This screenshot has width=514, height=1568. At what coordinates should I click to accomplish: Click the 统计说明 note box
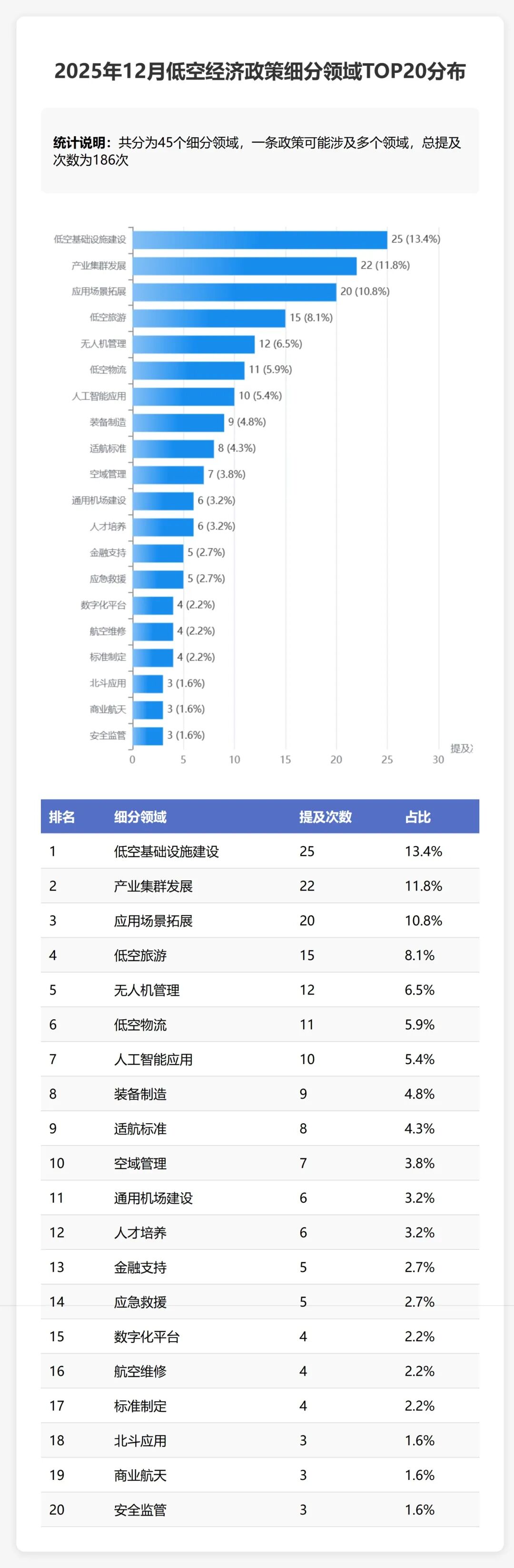[x=260, y=151]
